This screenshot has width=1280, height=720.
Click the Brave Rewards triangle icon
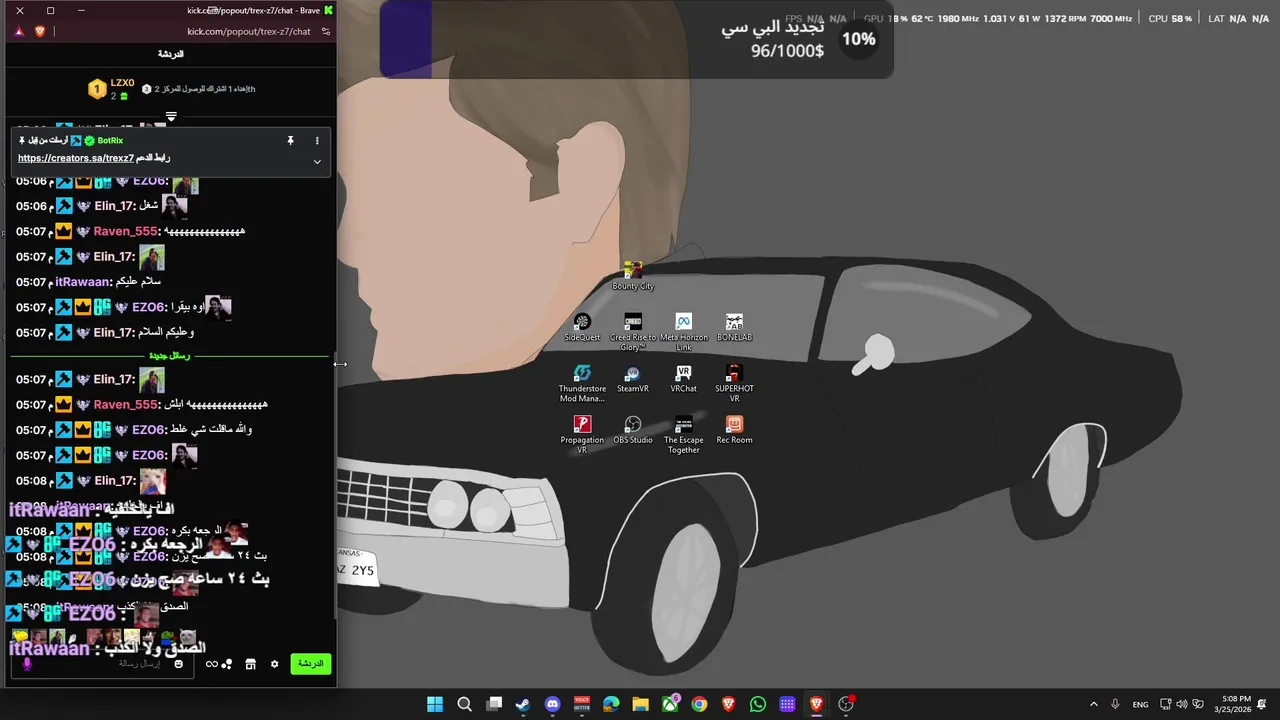coord(19,31)
